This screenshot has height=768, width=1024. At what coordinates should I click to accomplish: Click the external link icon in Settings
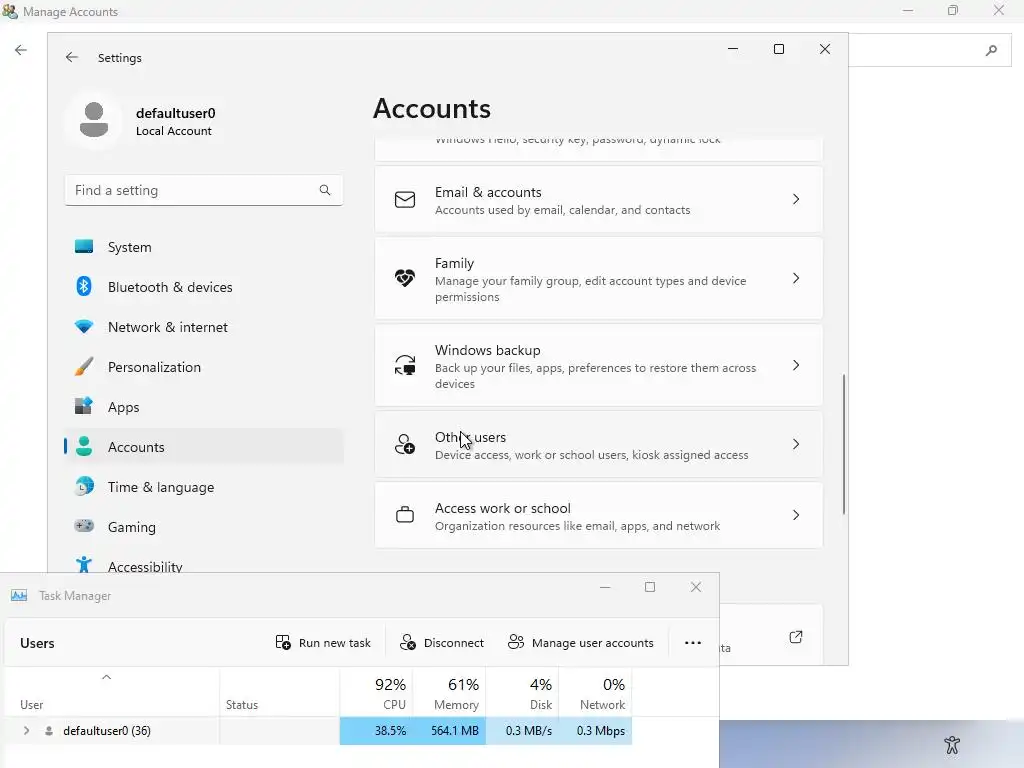coord(795,637)
